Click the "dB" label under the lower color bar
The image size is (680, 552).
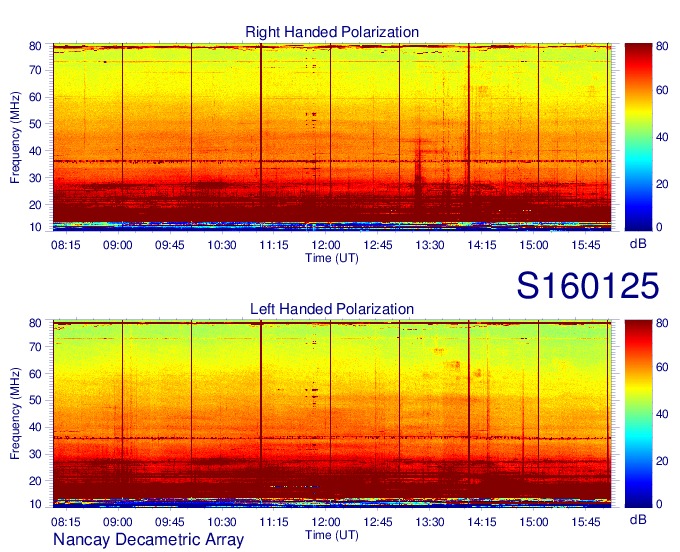click(638, 519)
